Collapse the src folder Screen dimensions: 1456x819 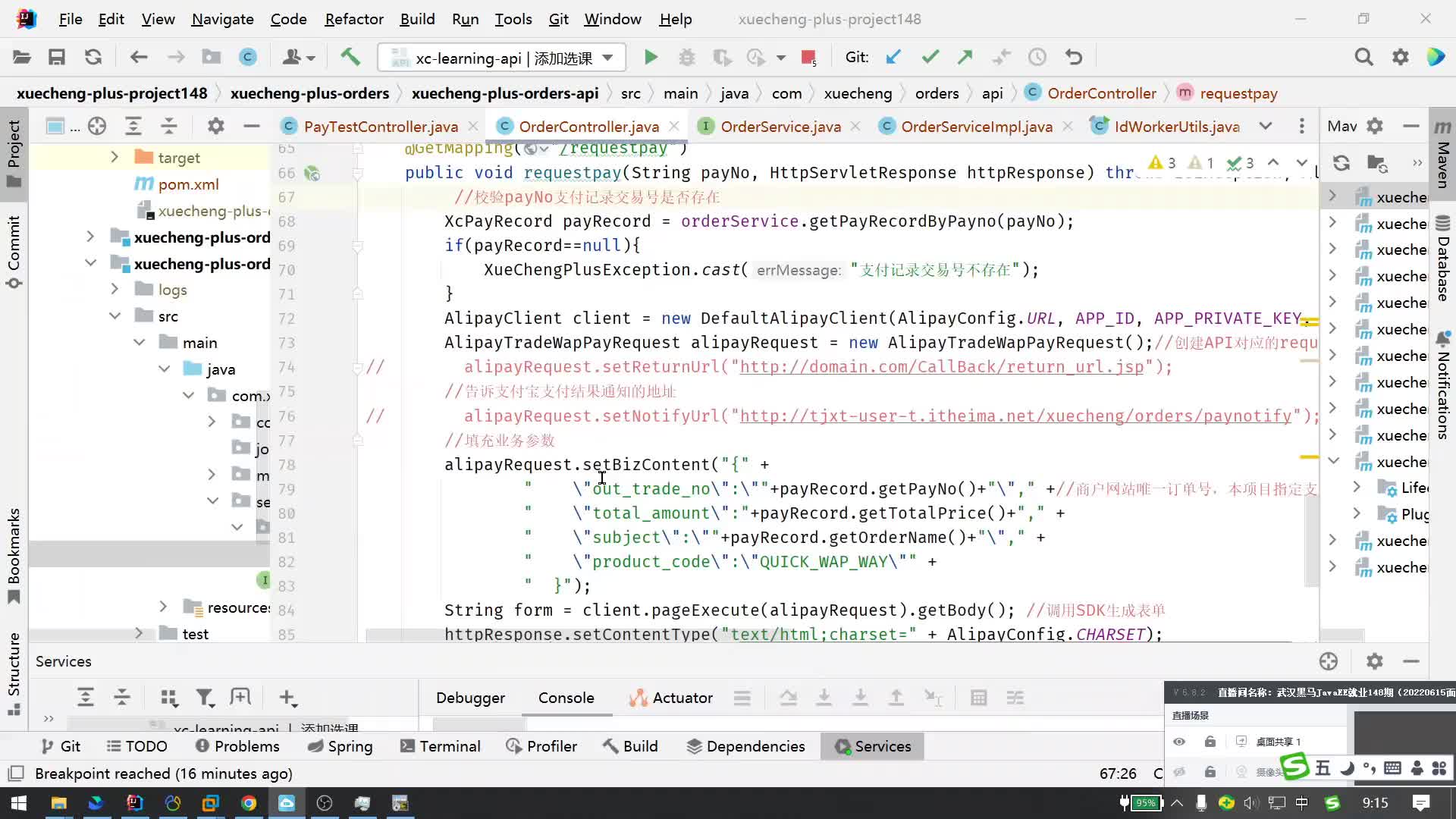pyautogui.click(x=115, y=315)
